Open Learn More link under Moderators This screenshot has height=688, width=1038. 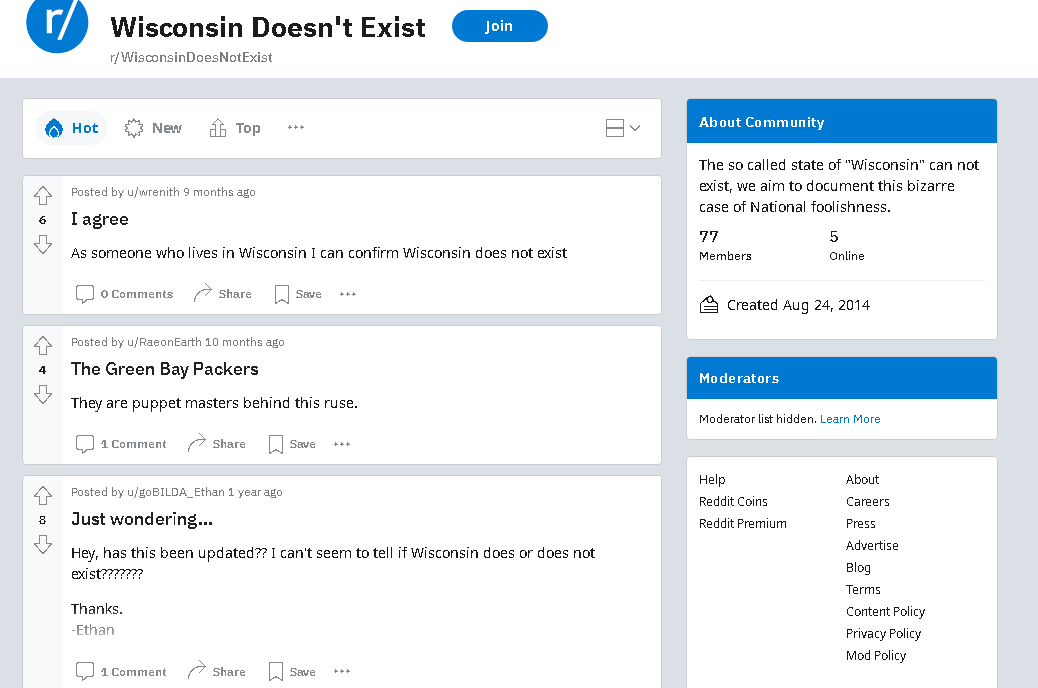(x=850, y=419)
